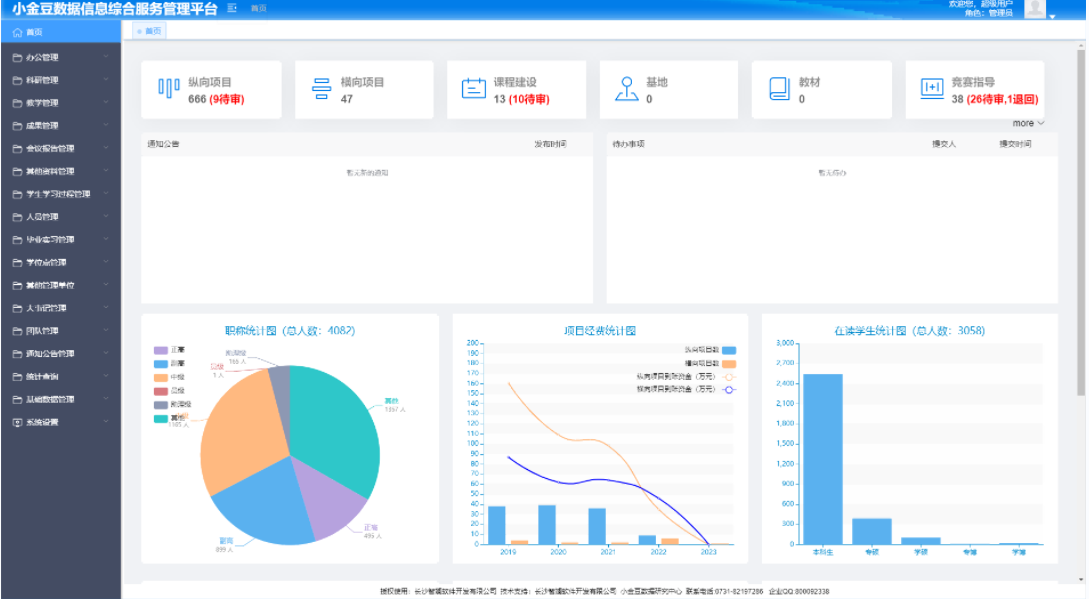
Task: Click the 本科生 bar in student chart
Action: pos(822,459)
